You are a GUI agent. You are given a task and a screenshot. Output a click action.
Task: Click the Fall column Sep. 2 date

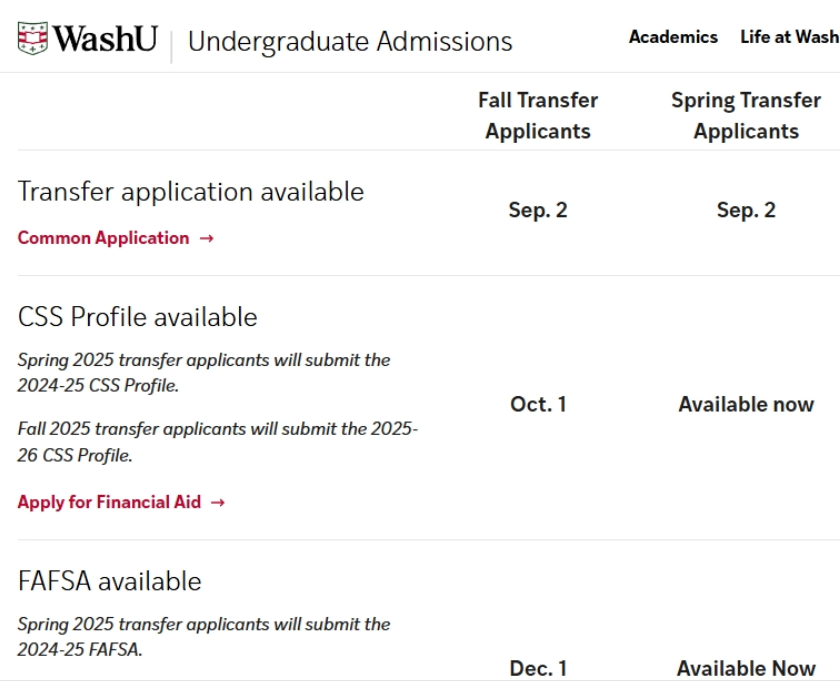click(538, 210)
